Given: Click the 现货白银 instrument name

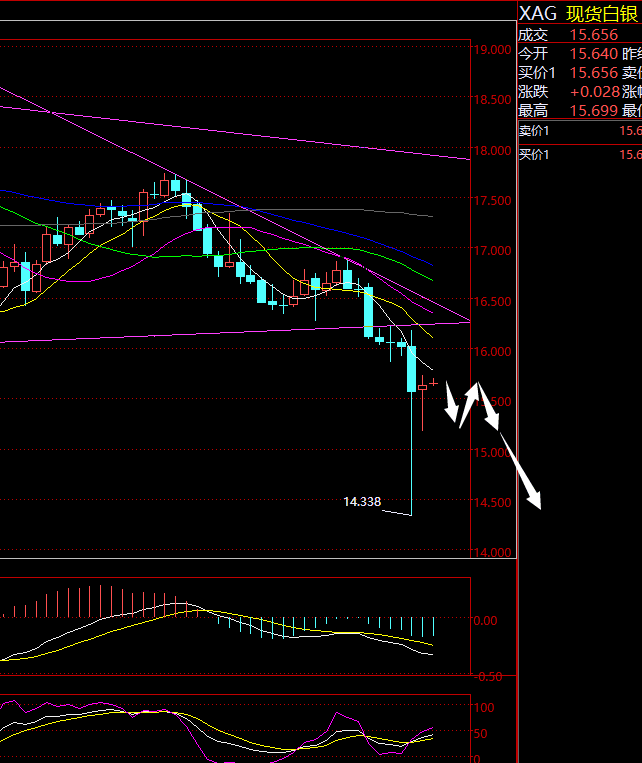Looking at the screenshot, I should tap(602, 14).
